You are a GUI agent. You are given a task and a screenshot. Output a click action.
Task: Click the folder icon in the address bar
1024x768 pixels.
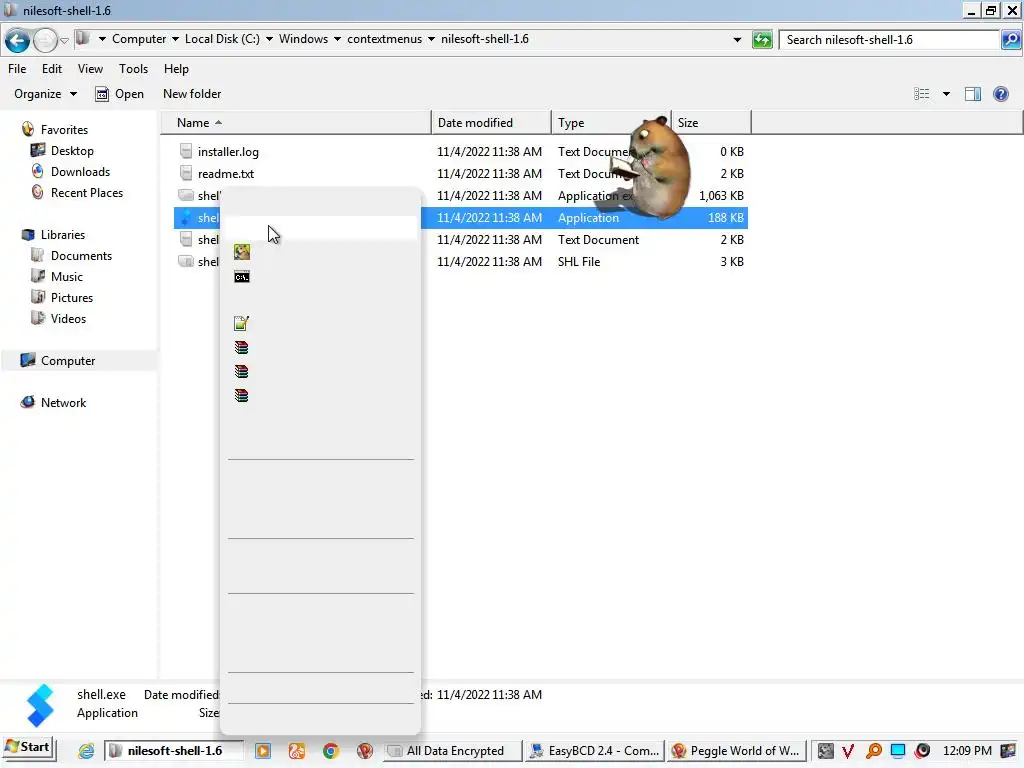point(82,39)
